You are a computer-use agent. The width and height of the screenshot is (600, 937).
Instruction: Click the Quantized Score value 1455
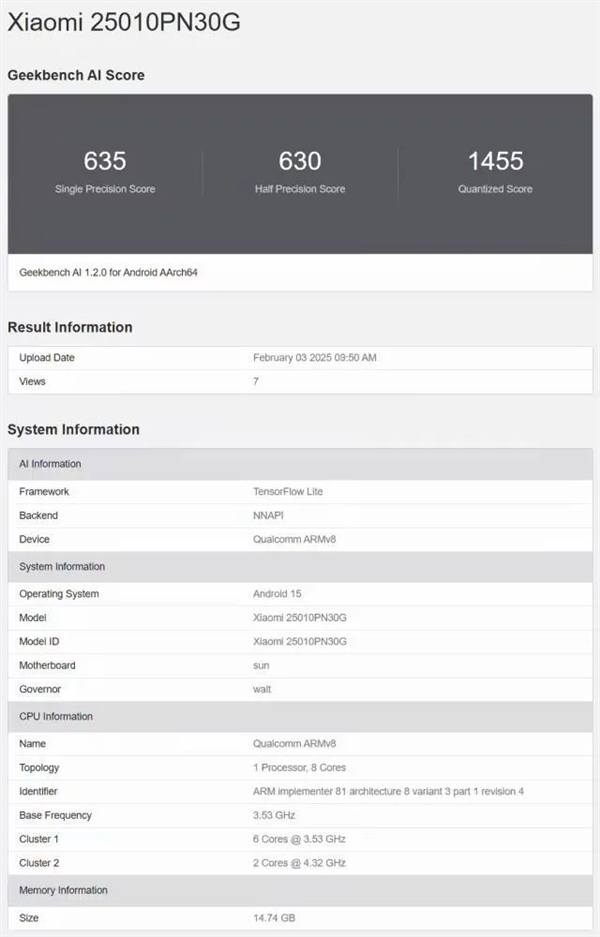point(495,161)
